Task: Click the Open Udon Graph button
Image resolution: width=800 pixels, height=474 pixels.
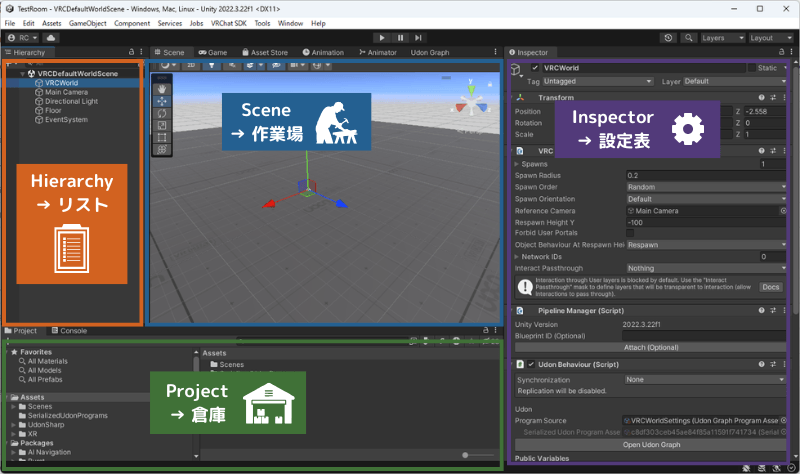Action: tap(651, 444)
